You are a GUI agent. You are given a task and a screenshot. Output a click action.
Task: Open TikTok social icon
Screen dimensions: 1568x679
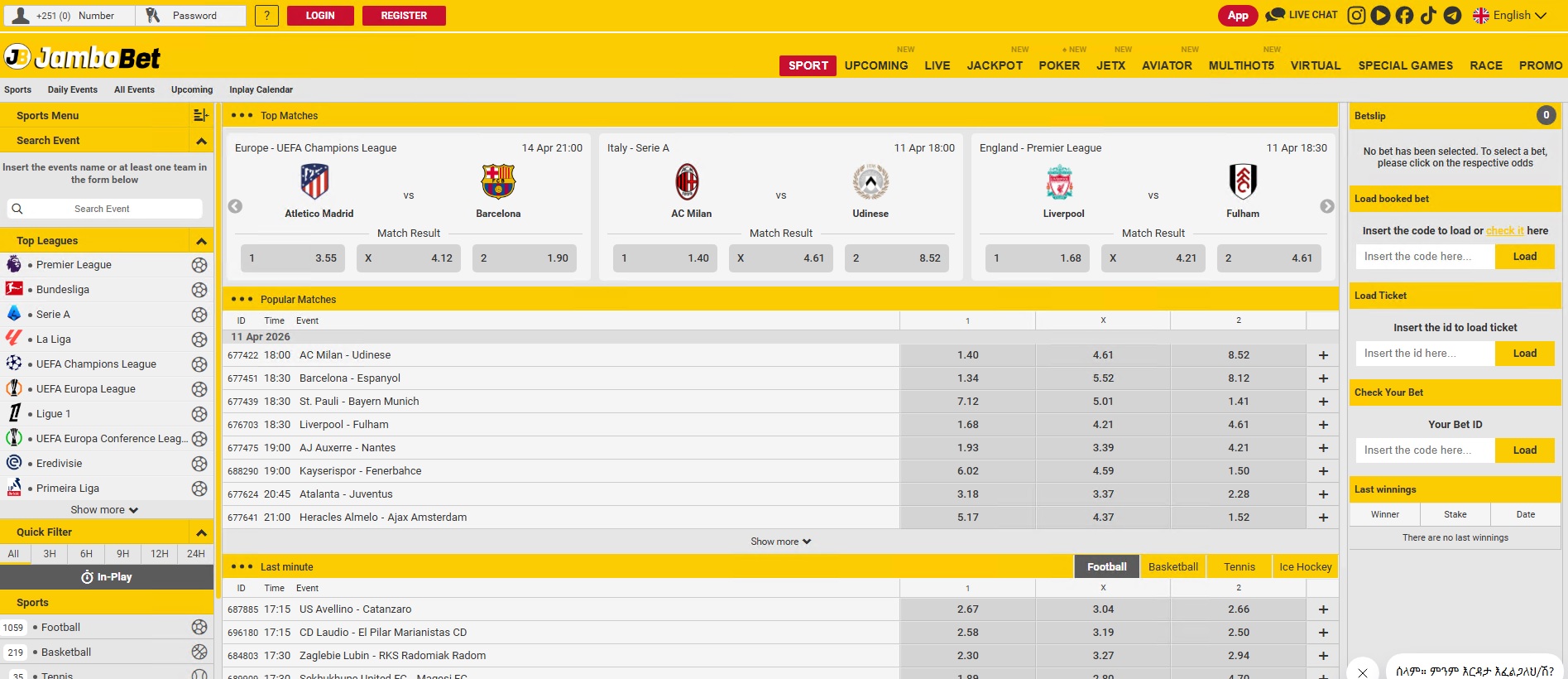point(1428,15)
